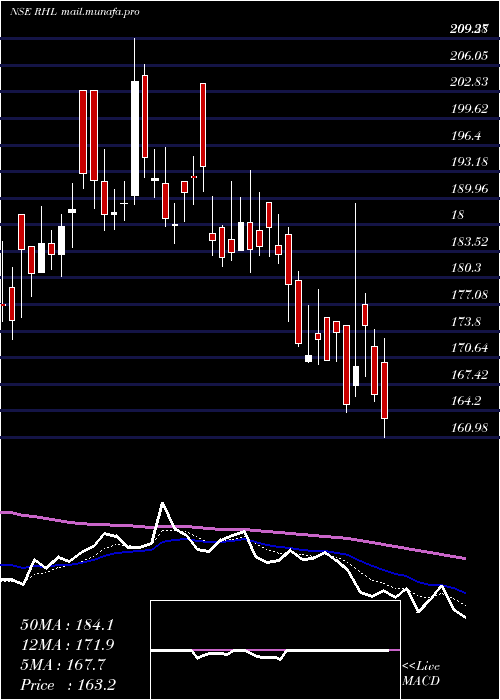The height and width of the screenshot is (700, 500).
Task: Select the 193.18 price axis label
Action: click(x=469, y=162)
